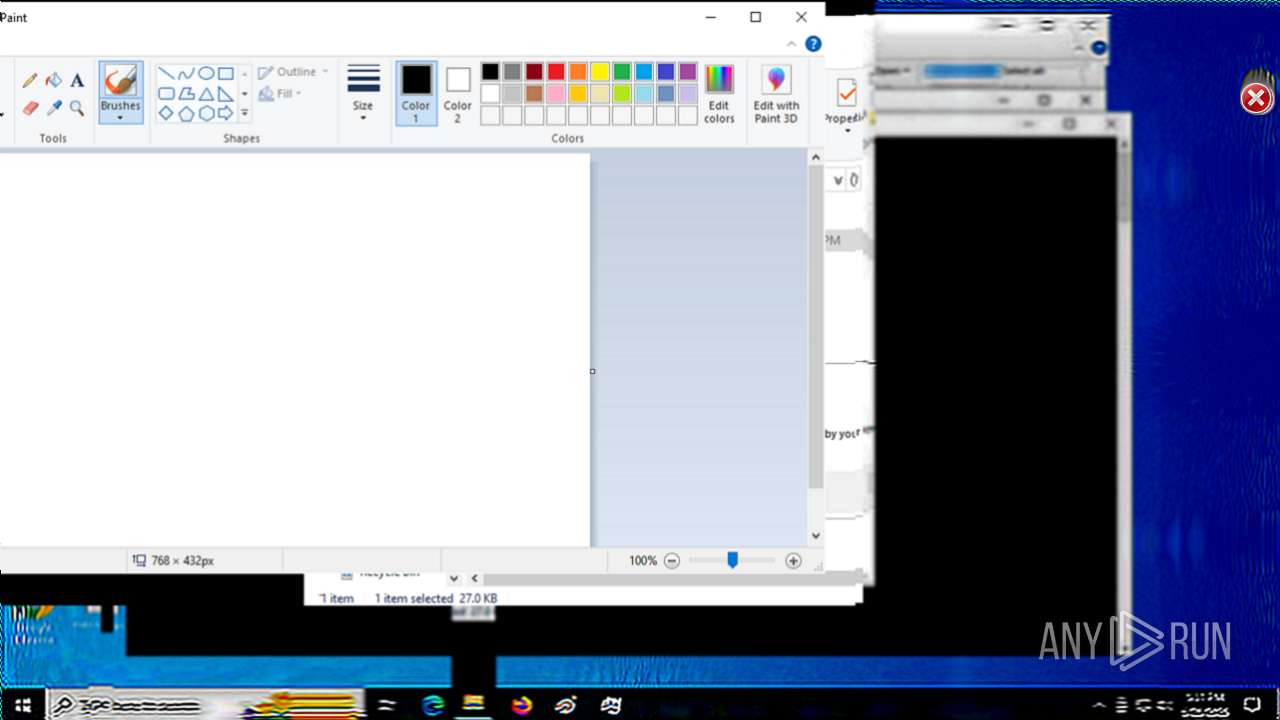
Task: Open File Explorer from taskbar
Action: [x=474, y=705]
